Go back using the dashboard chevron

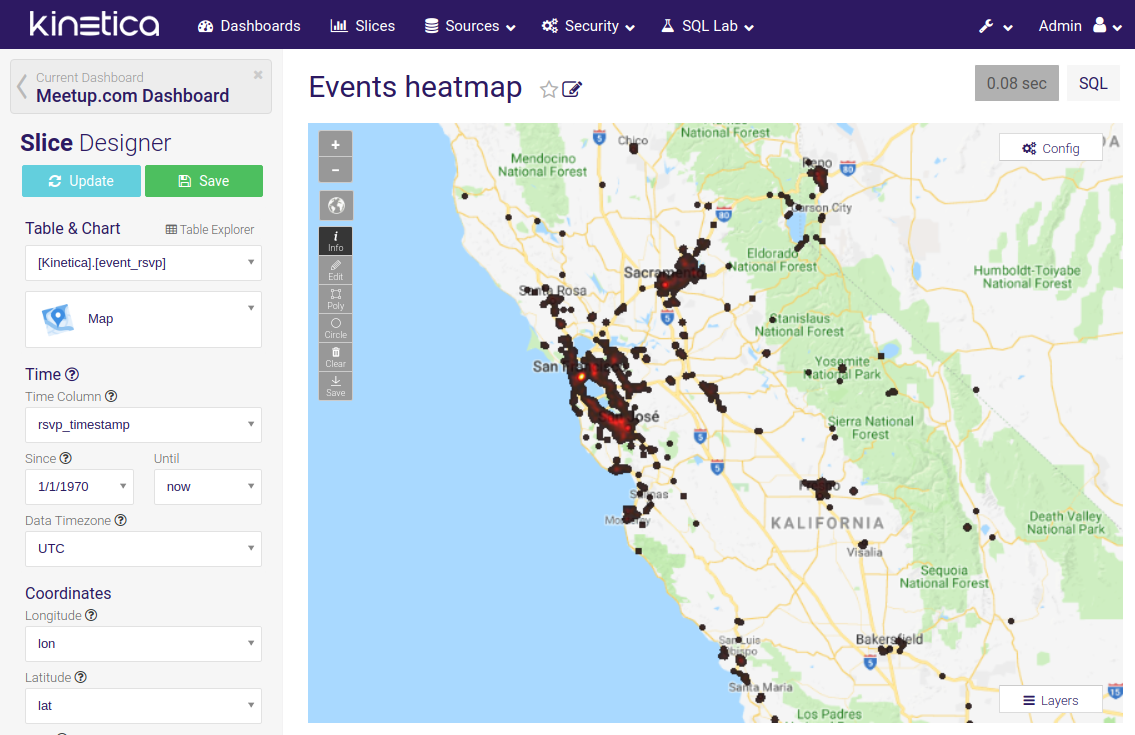click(x=22, y=86)
